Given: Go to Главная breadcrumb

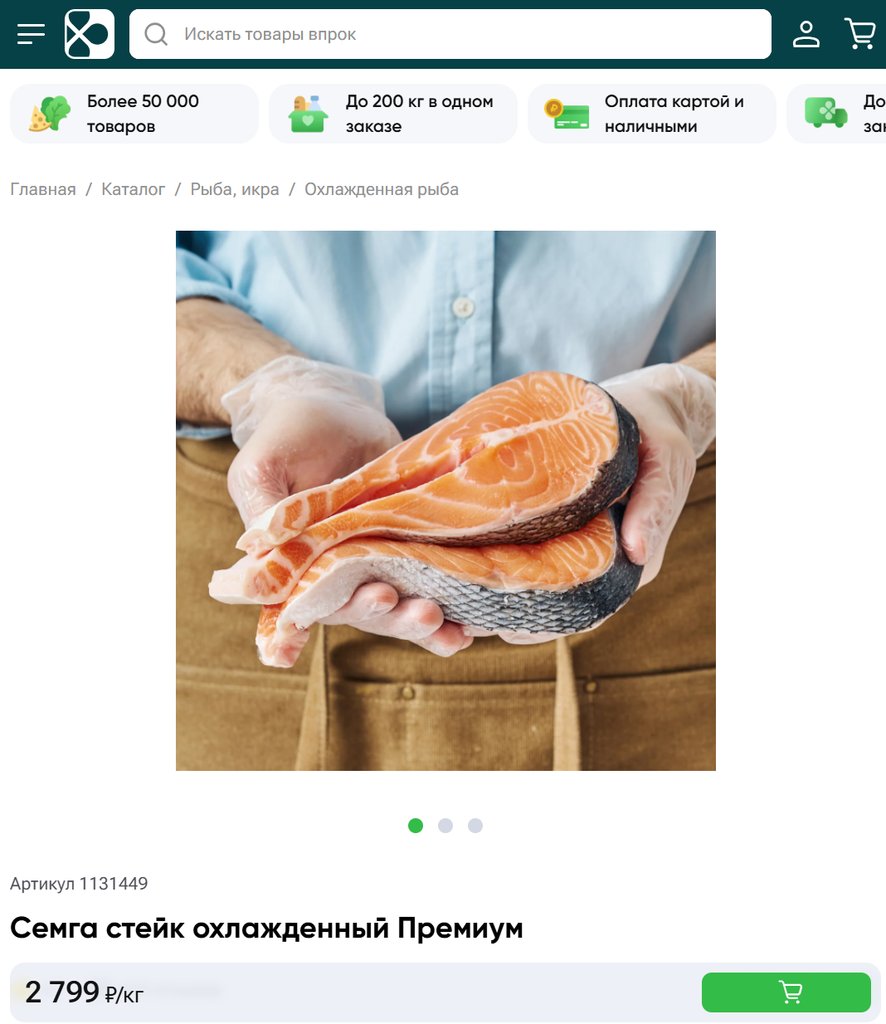Looking at the screenshot, I should point(43,189).
